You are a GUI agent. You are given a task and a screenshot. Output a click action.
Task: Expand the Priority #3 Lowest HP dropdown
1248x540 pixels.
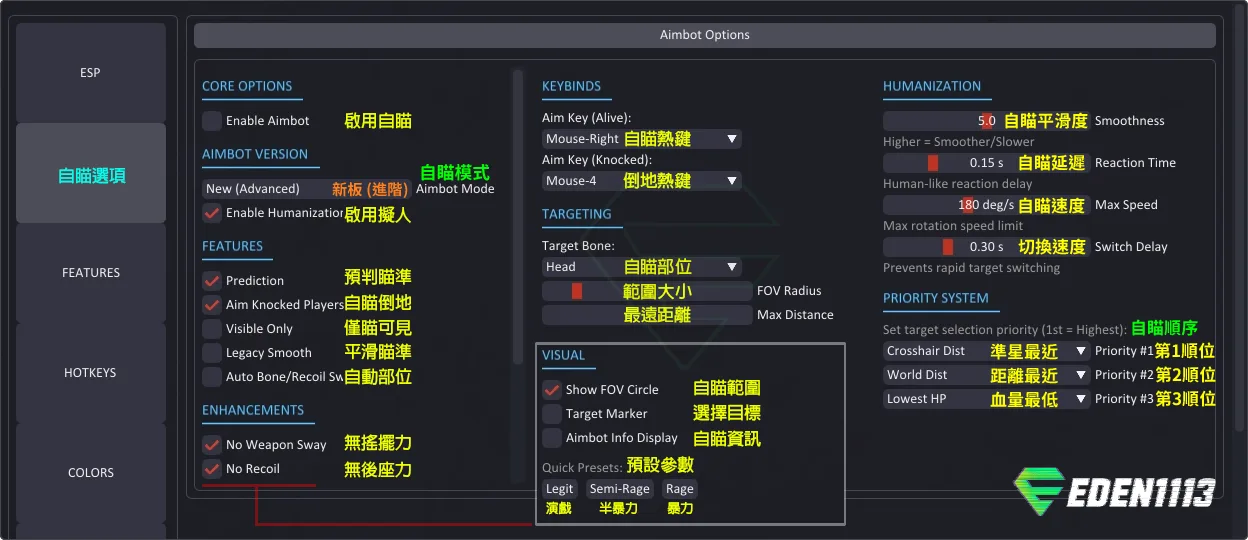(986, 399)
